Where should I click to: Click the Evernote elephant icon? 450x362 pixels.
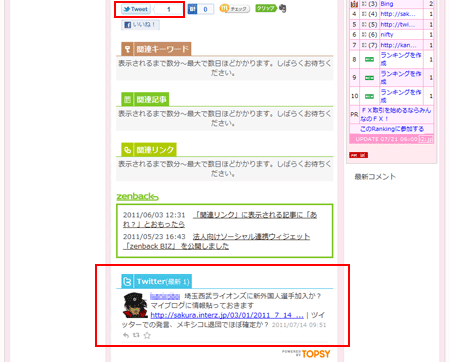[283, 9]
